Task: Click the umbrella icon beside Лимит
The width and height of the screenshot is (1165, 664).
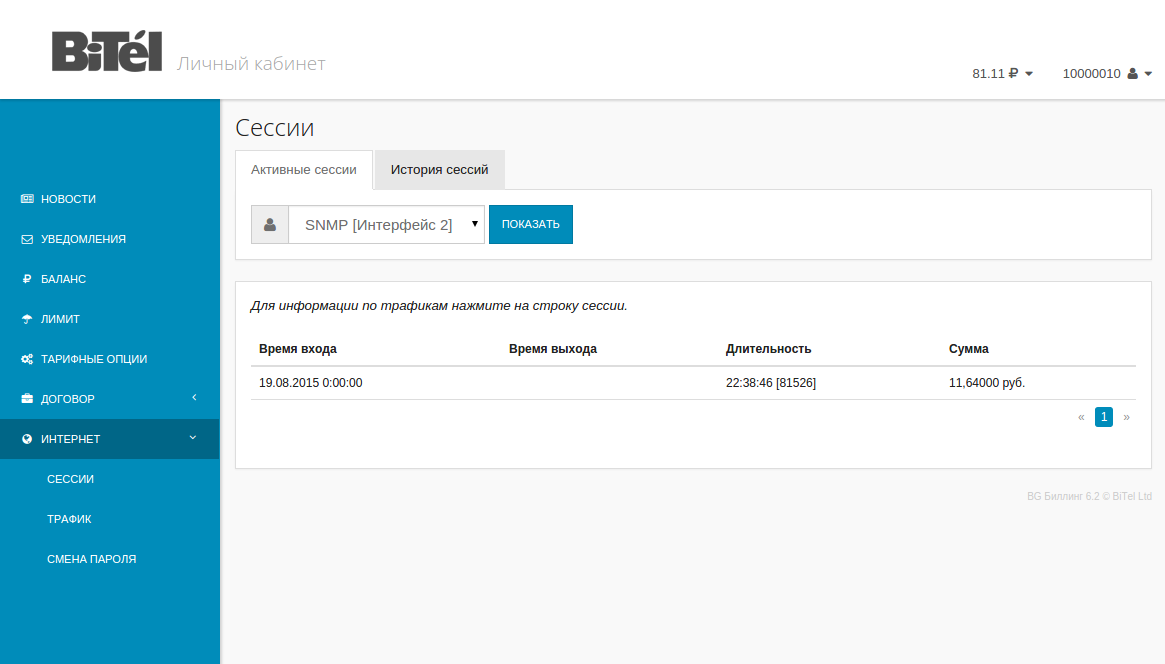Action: [27, 319]
